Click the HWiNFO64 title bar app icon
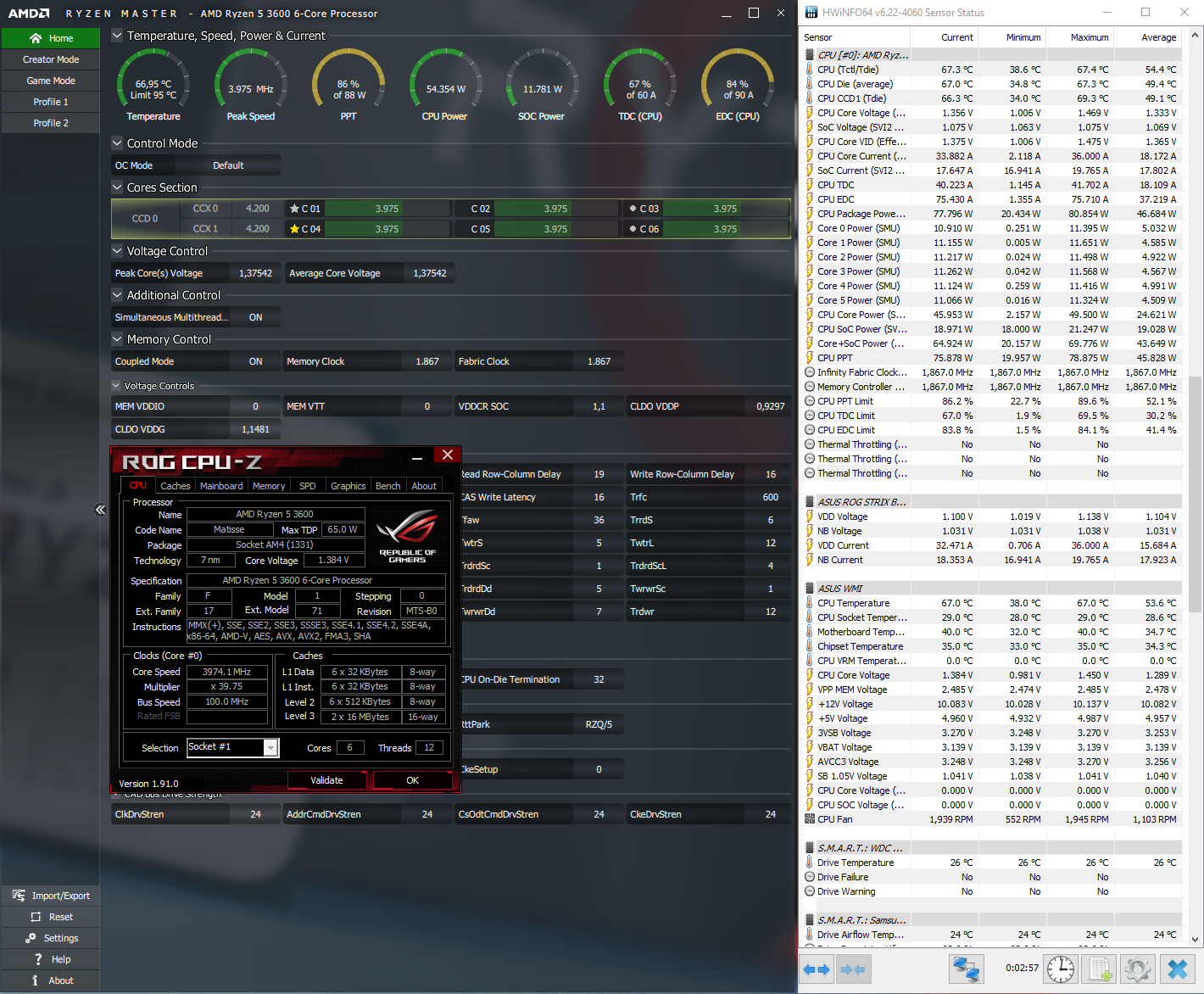 811,12
